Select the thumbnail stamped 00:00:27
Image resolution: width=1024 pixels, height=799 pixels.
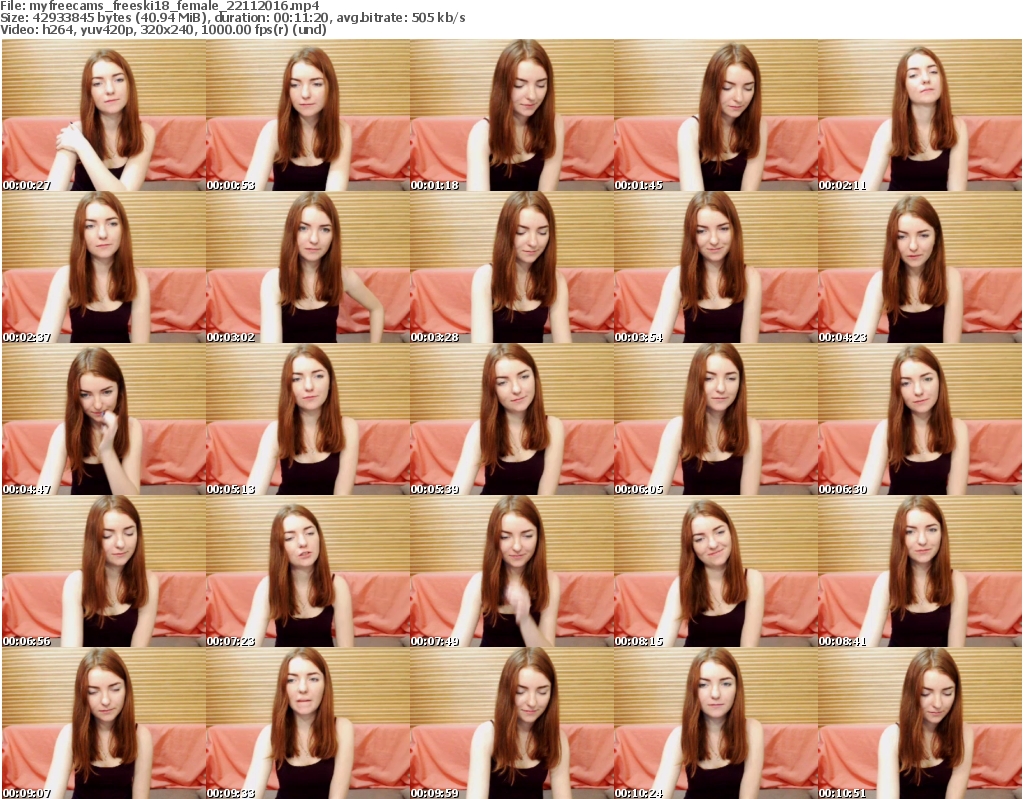click(x=104, y=115)
